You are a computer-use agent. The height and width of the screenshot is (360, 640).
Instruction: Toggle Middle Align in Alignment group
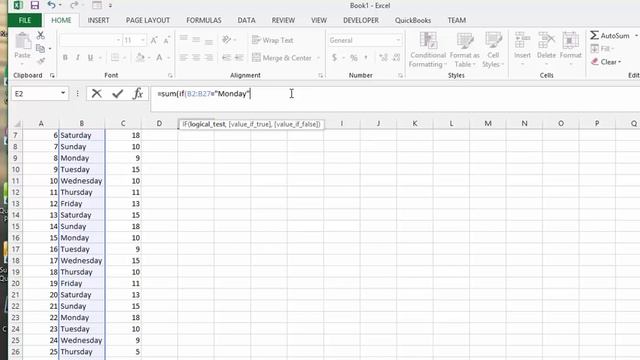[196, 40]
